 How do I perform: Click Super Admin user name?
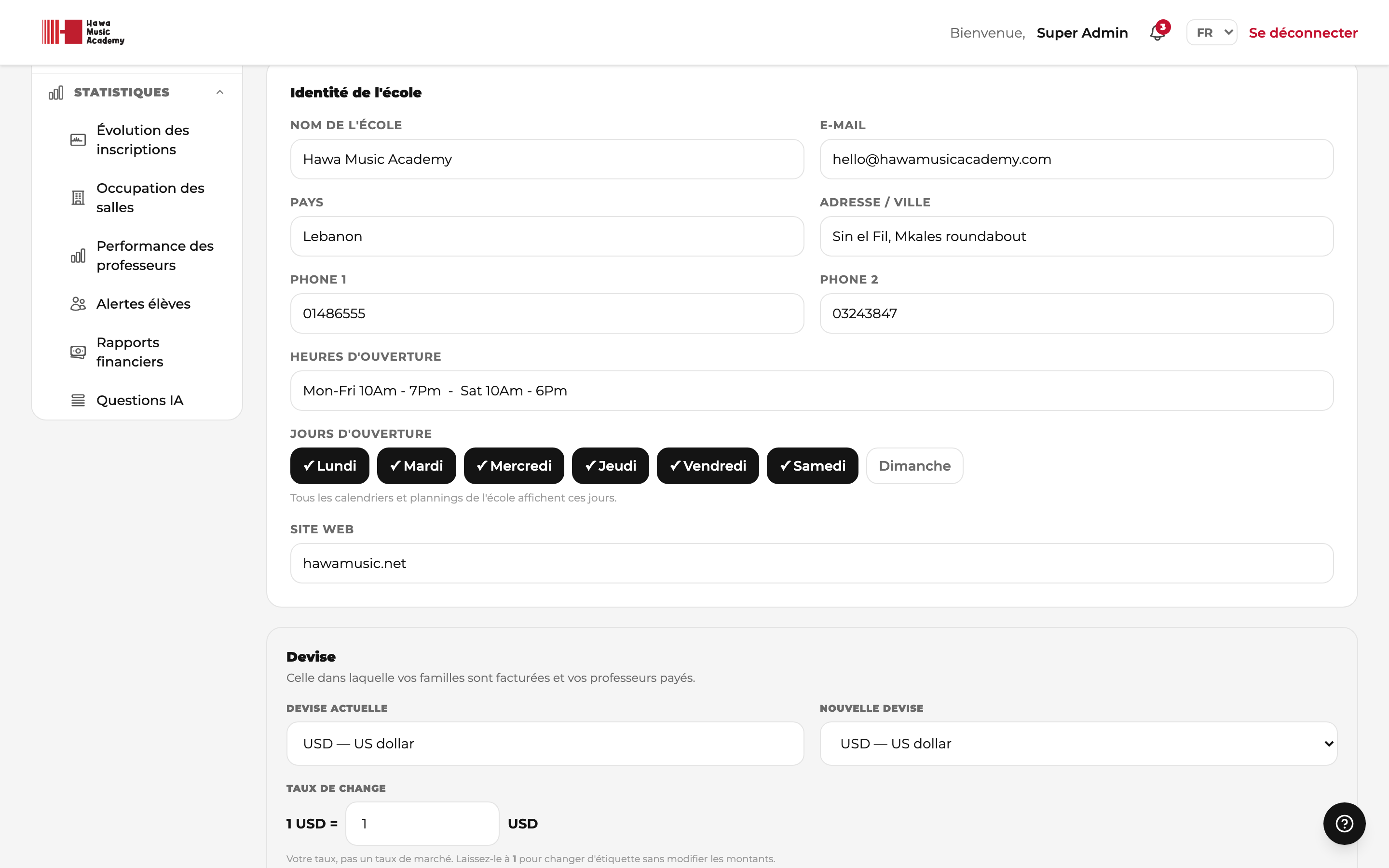point(1082,33)
